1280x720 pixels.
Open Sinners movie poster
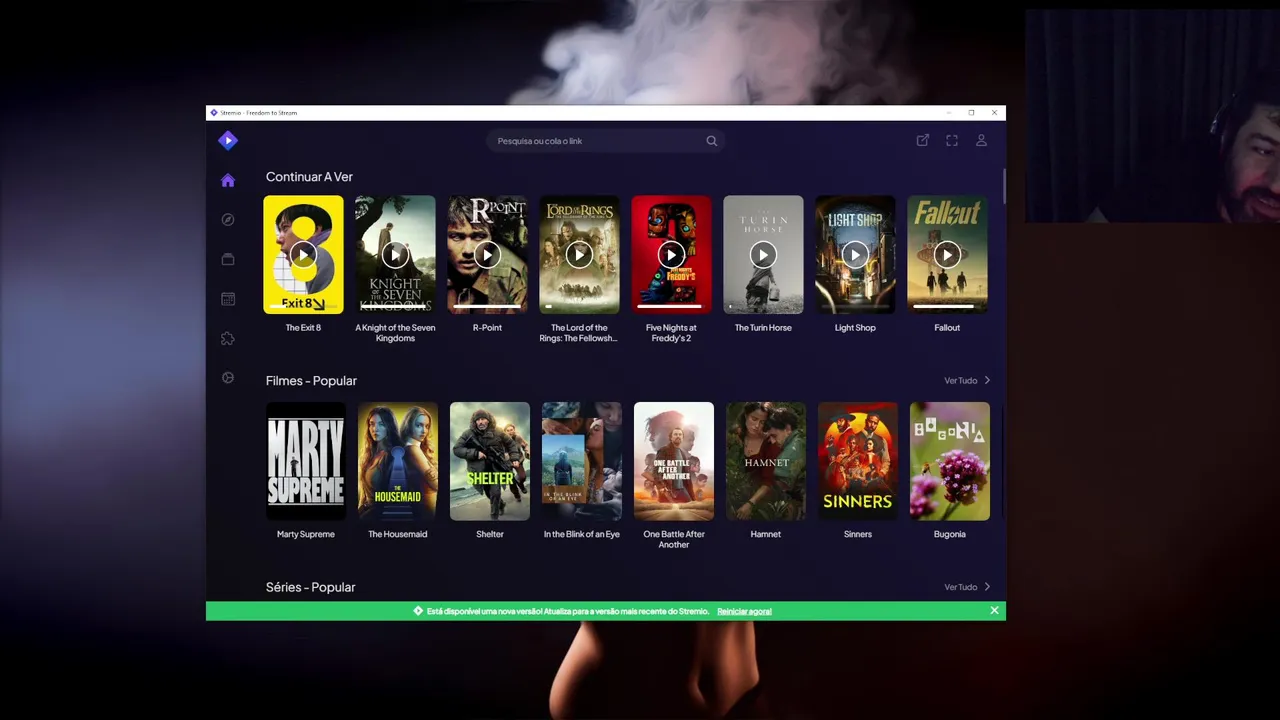[858, 461]
